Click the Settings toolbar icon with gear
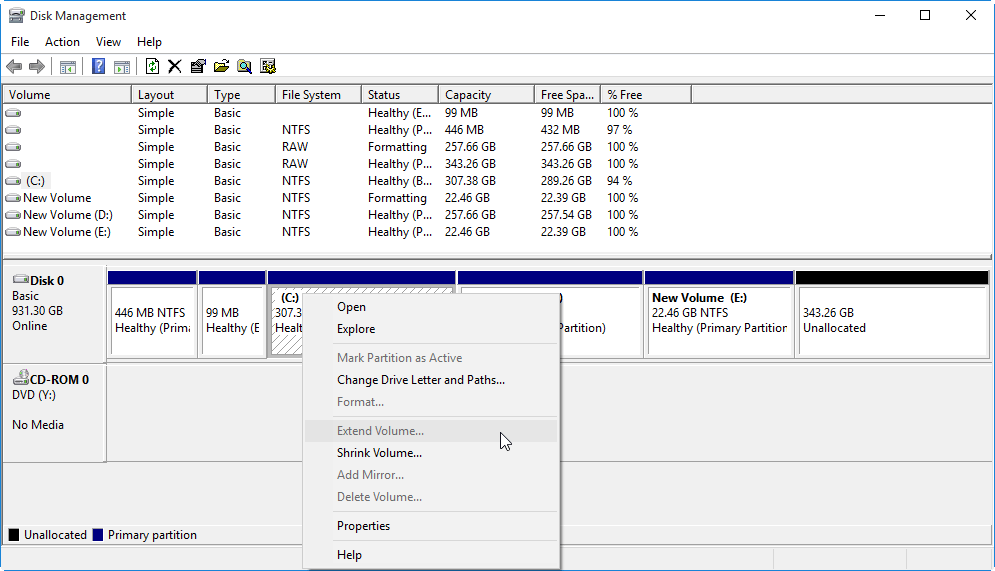995x571 pixels. 268,66
